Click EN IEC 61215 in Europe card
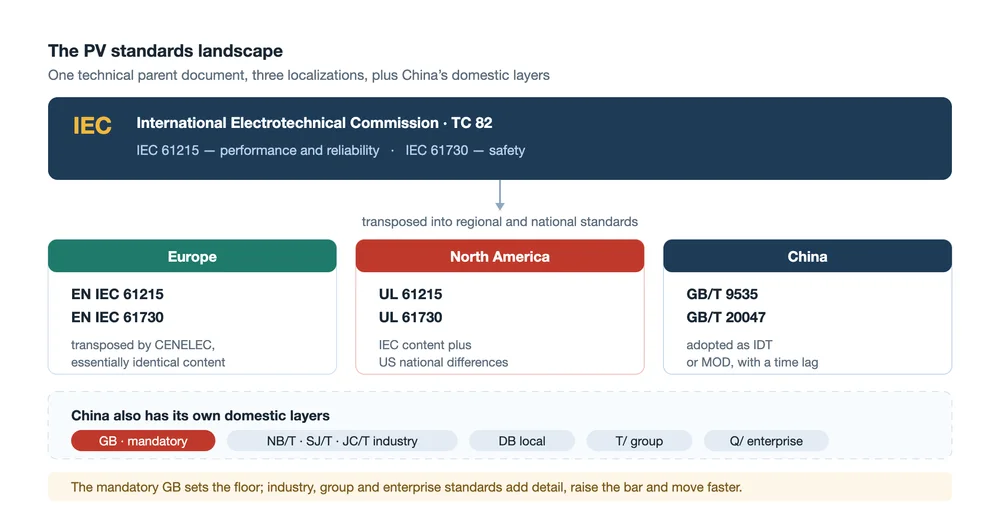 click(x=117, y=294)
